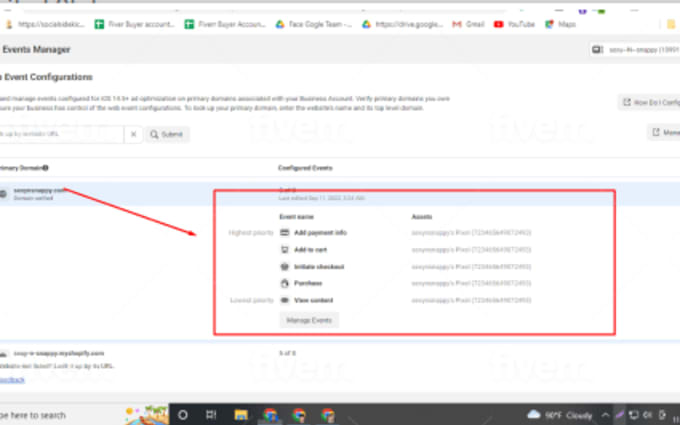Select the verified primary domain row
The width and height of the screenshot is (680, 425).
click(340, 194)
